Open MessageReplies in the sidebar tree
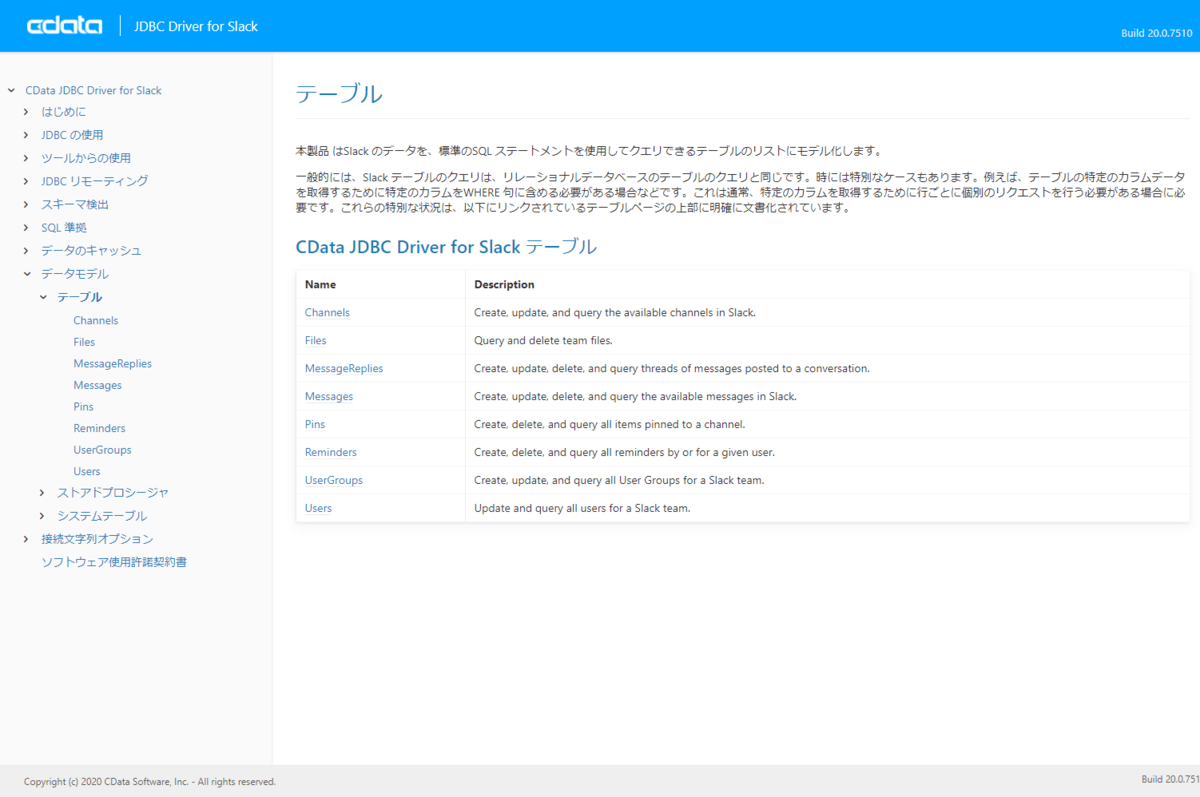1200x797 pixels. (x=113, y=363)
